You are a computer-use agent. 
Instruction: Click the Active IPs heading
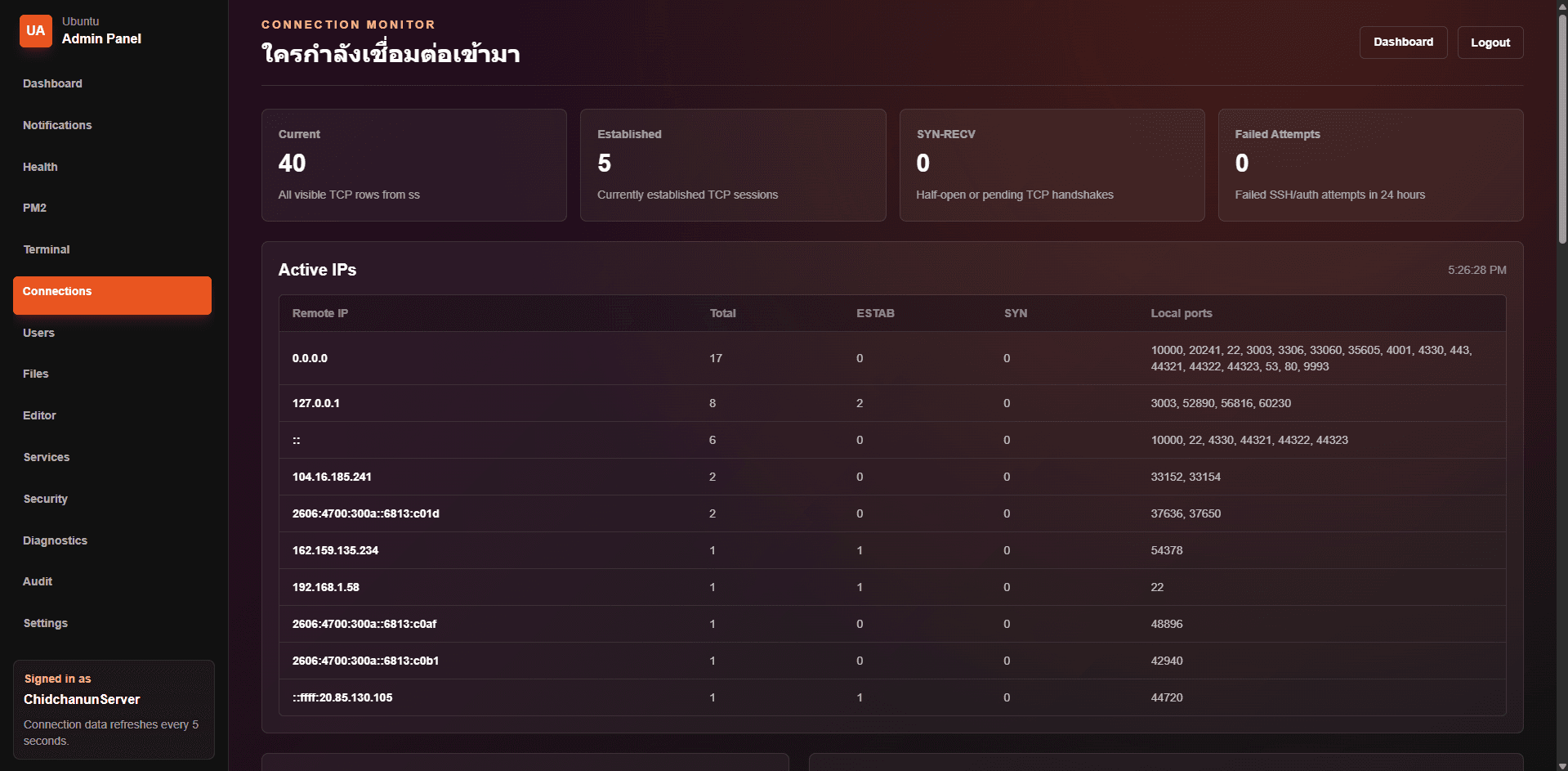(317, 270)
